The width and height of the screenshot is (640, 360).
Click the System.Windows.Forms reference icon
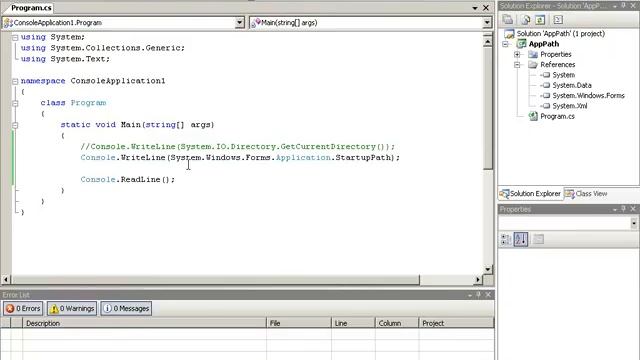546,96
